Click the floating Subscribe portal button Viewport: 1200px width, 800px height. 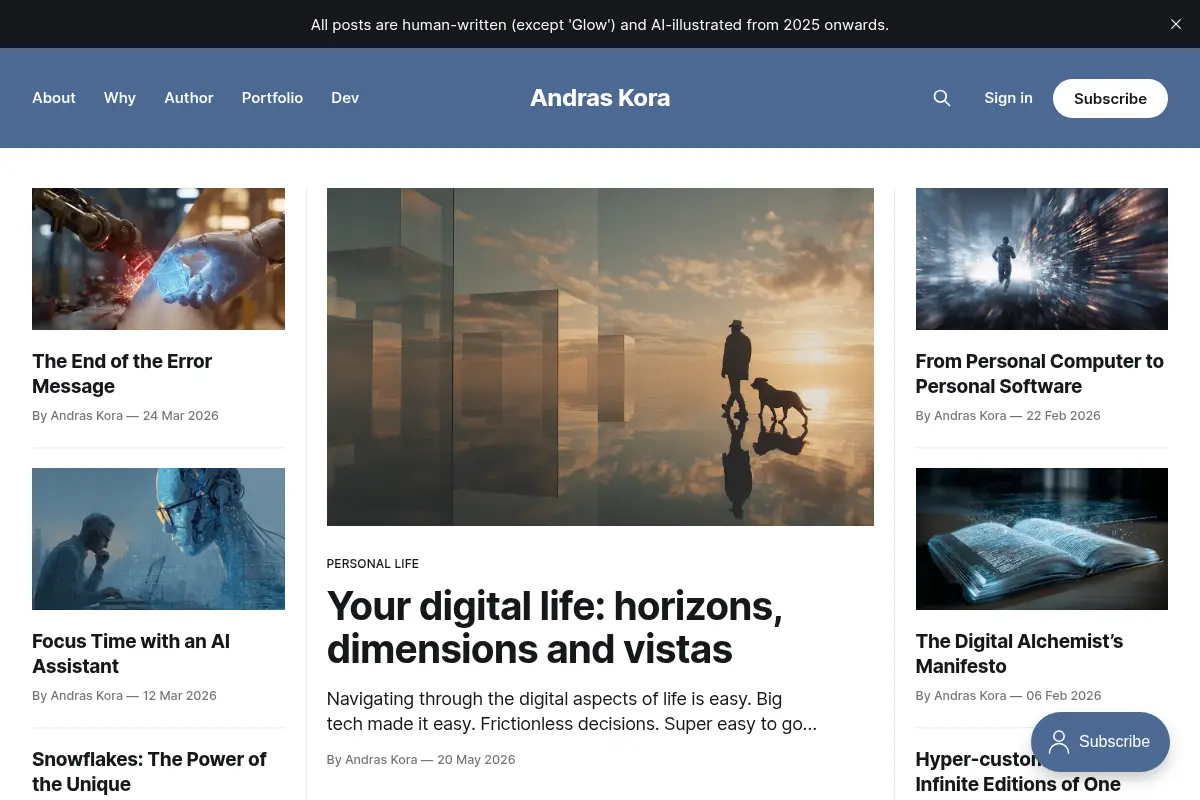coord(1100,742)
